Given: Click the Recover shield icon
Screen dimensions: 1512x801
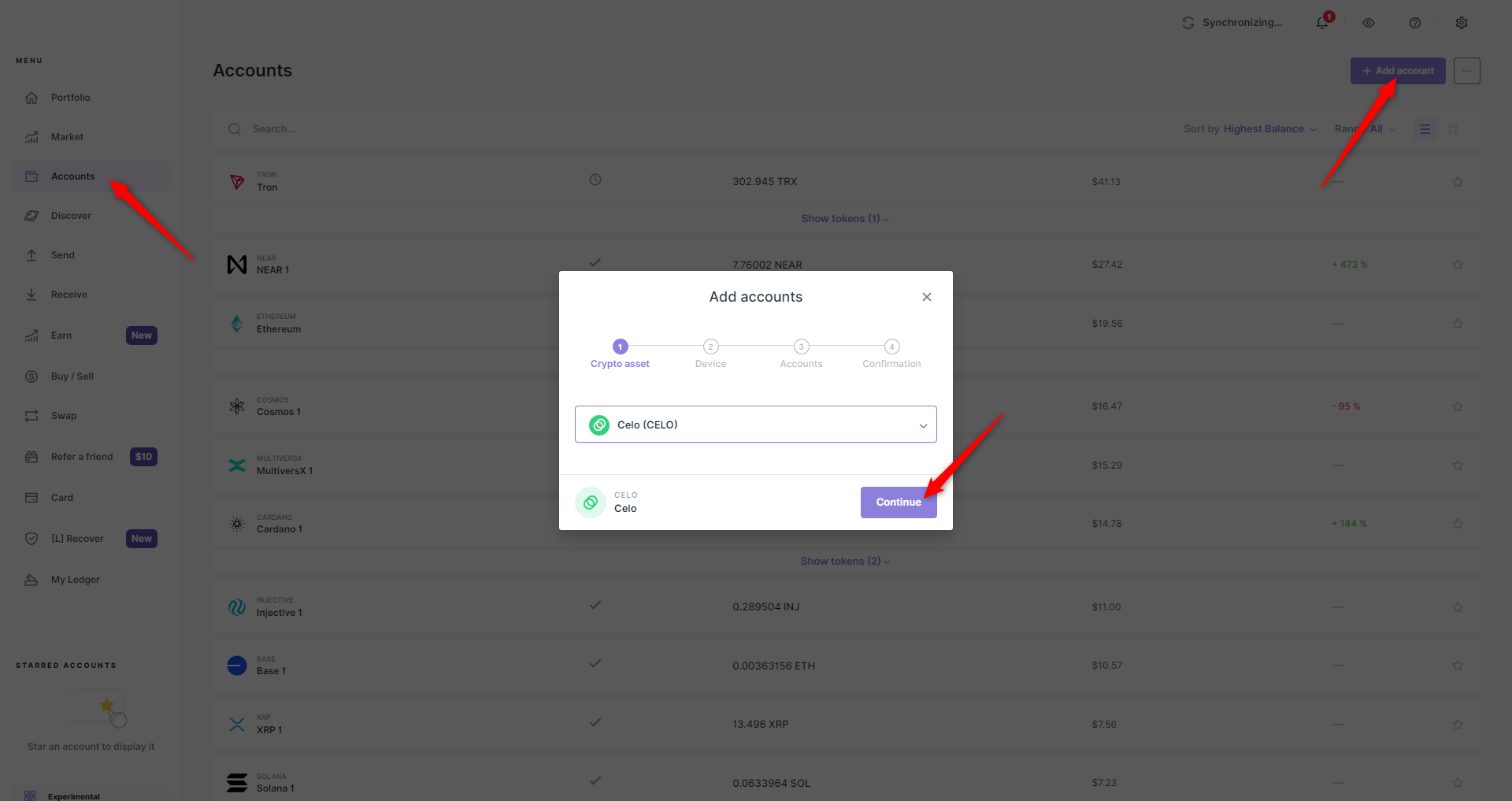Looking at the screenshot, I should click(x=31, y=539).
